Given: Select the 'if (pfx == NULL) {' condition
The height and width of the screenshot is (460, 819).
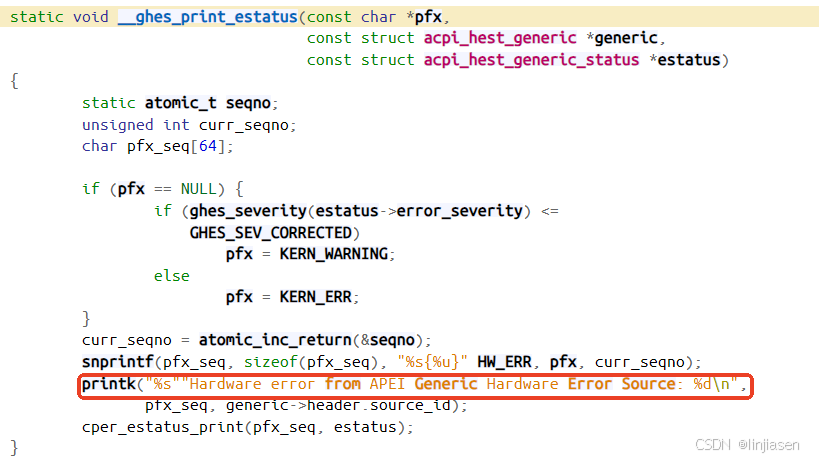Looking at the screenshot, I should (162, 189).
